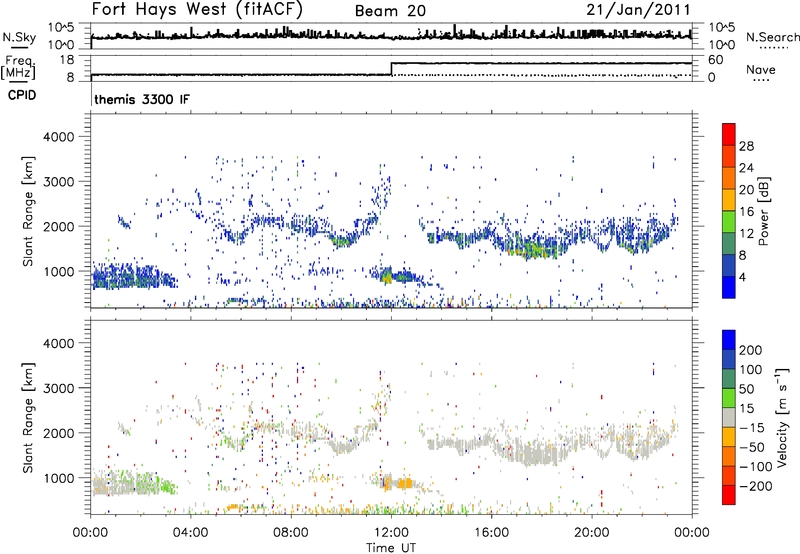
Task: Click the light green 12–16 dB power color segment
Action: [x=729, y=221]
